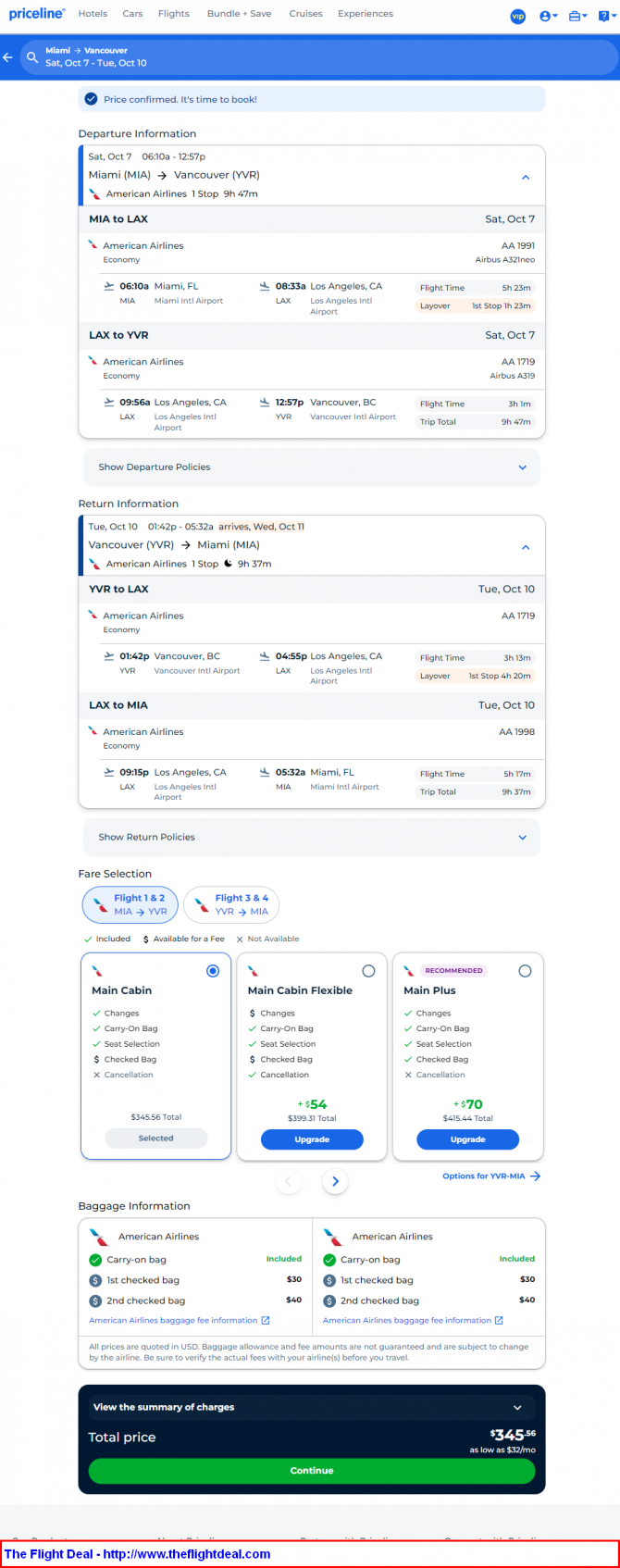
Task: Click the landing icon beside 12:57p Vancouver
Action: [265, 403]
